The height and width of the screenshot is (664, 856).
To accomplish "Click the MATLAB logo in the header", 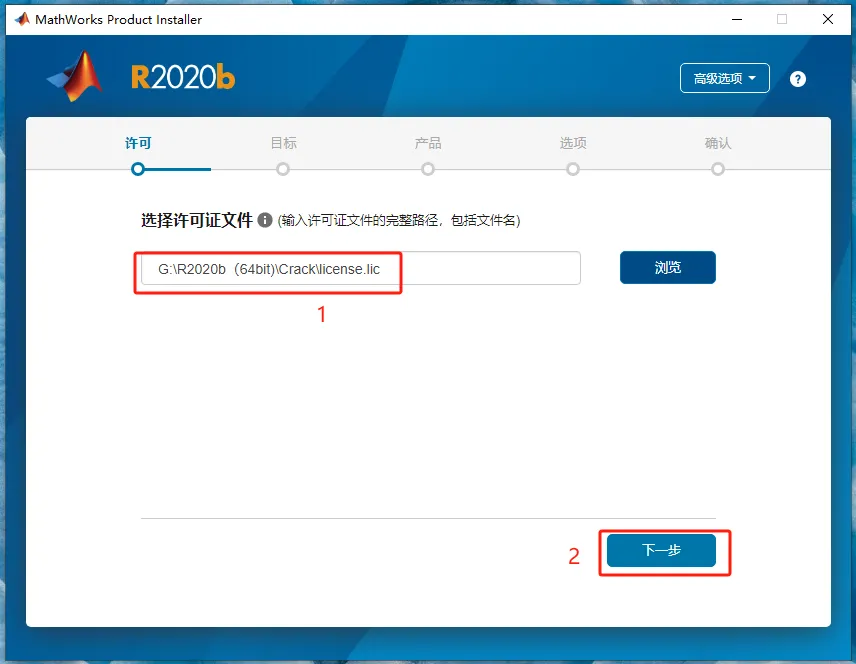I will (x=76, y=76).
